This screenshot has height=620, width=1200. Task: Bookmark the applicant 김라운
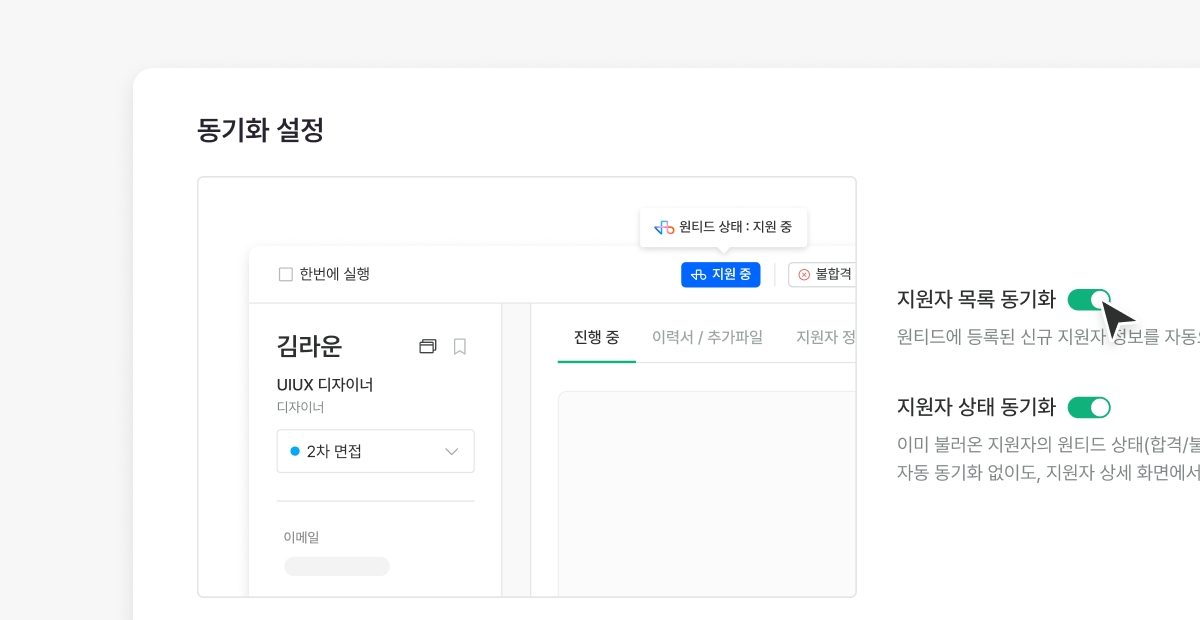point(460,346)
